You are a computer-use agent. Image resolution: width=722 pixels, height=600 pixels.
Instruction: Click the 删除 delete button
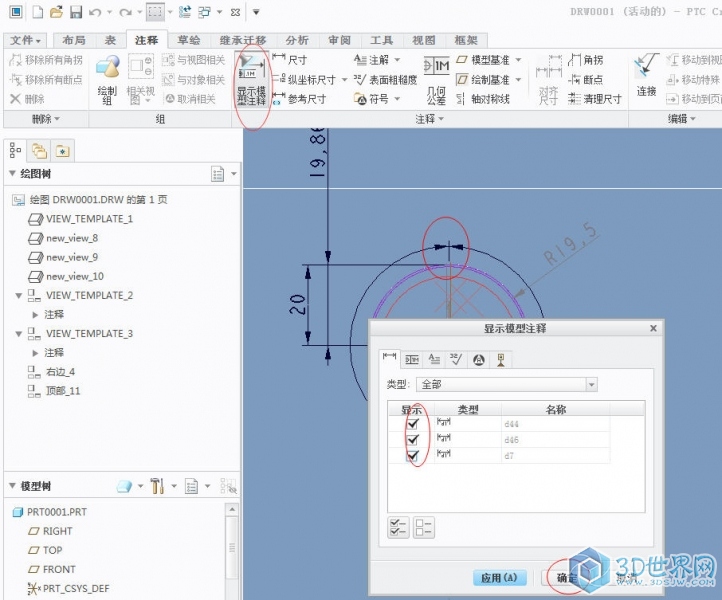[27, 99]
